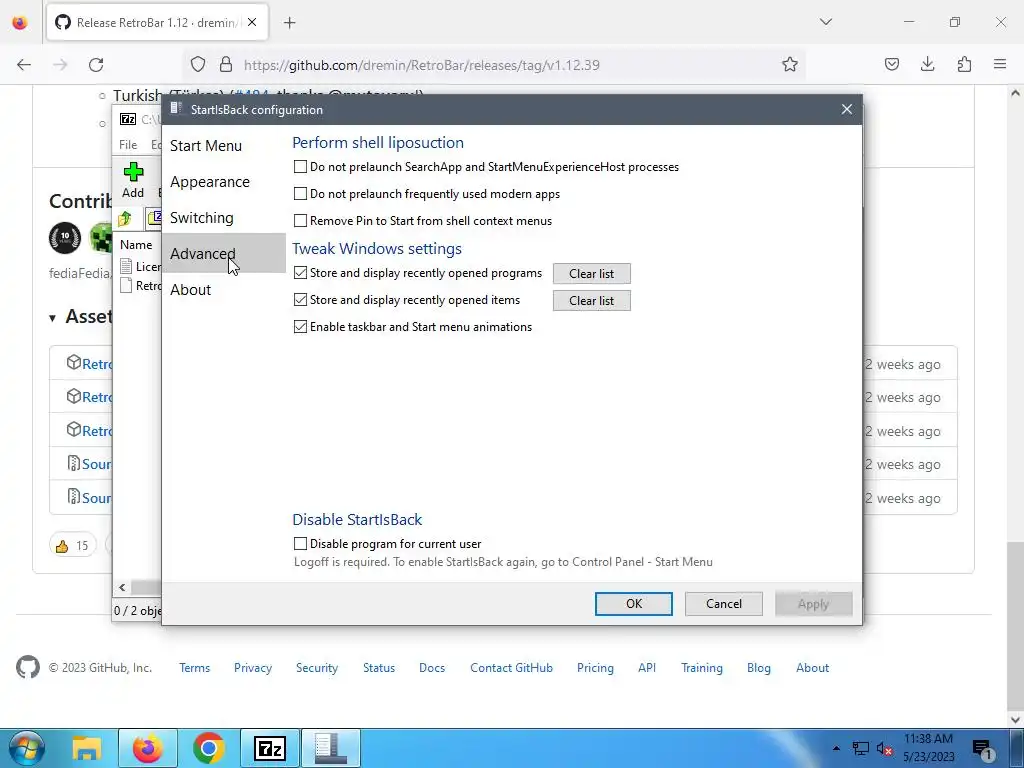Click the Name column header in 7-Zip
This screenshot has height=768, width=1024.
pos(136,244)
